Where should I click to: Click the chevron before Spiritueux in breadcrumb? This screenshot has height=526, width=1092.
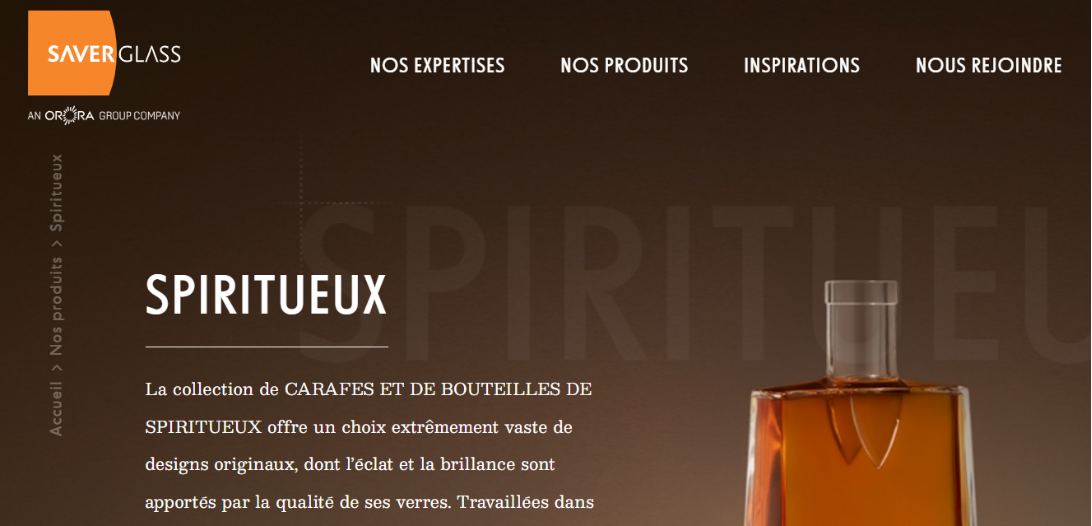click(56, 244)
